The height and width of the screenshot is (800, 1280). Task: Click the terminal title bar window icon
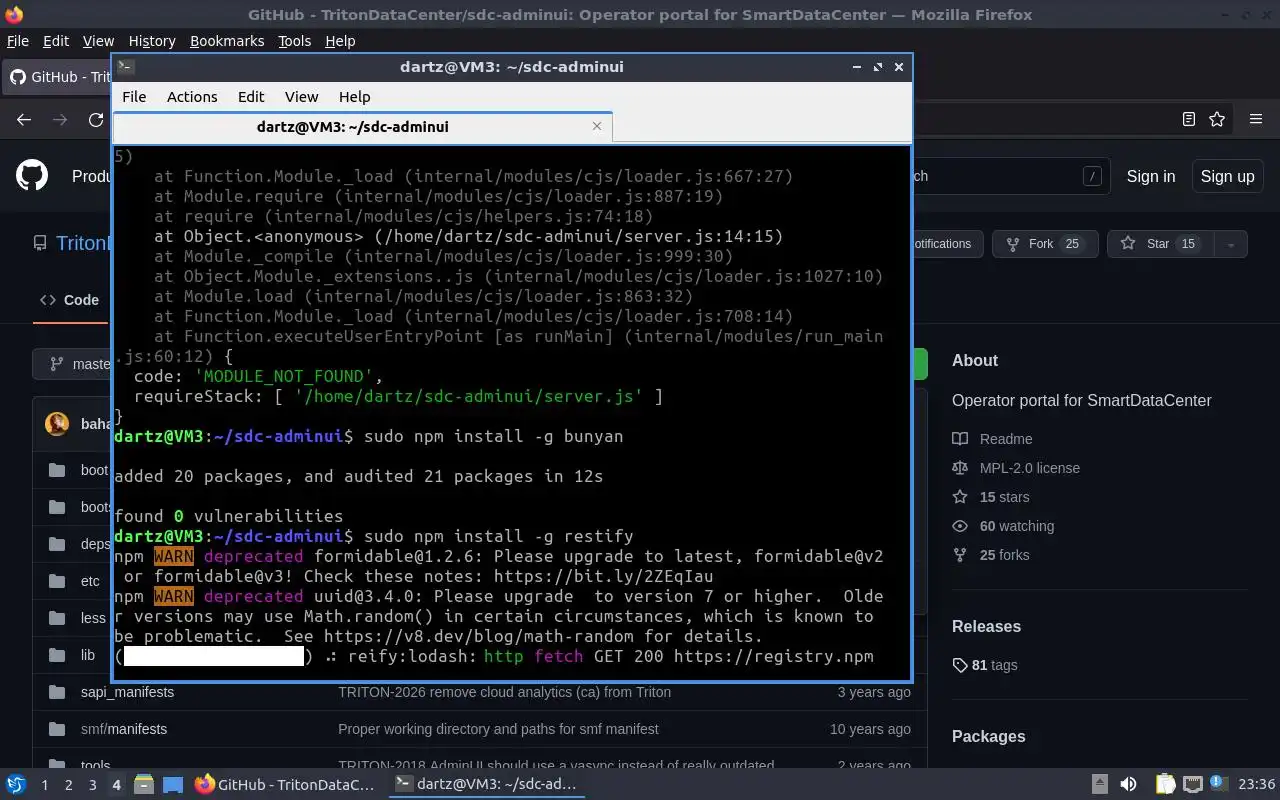(125, 67)
